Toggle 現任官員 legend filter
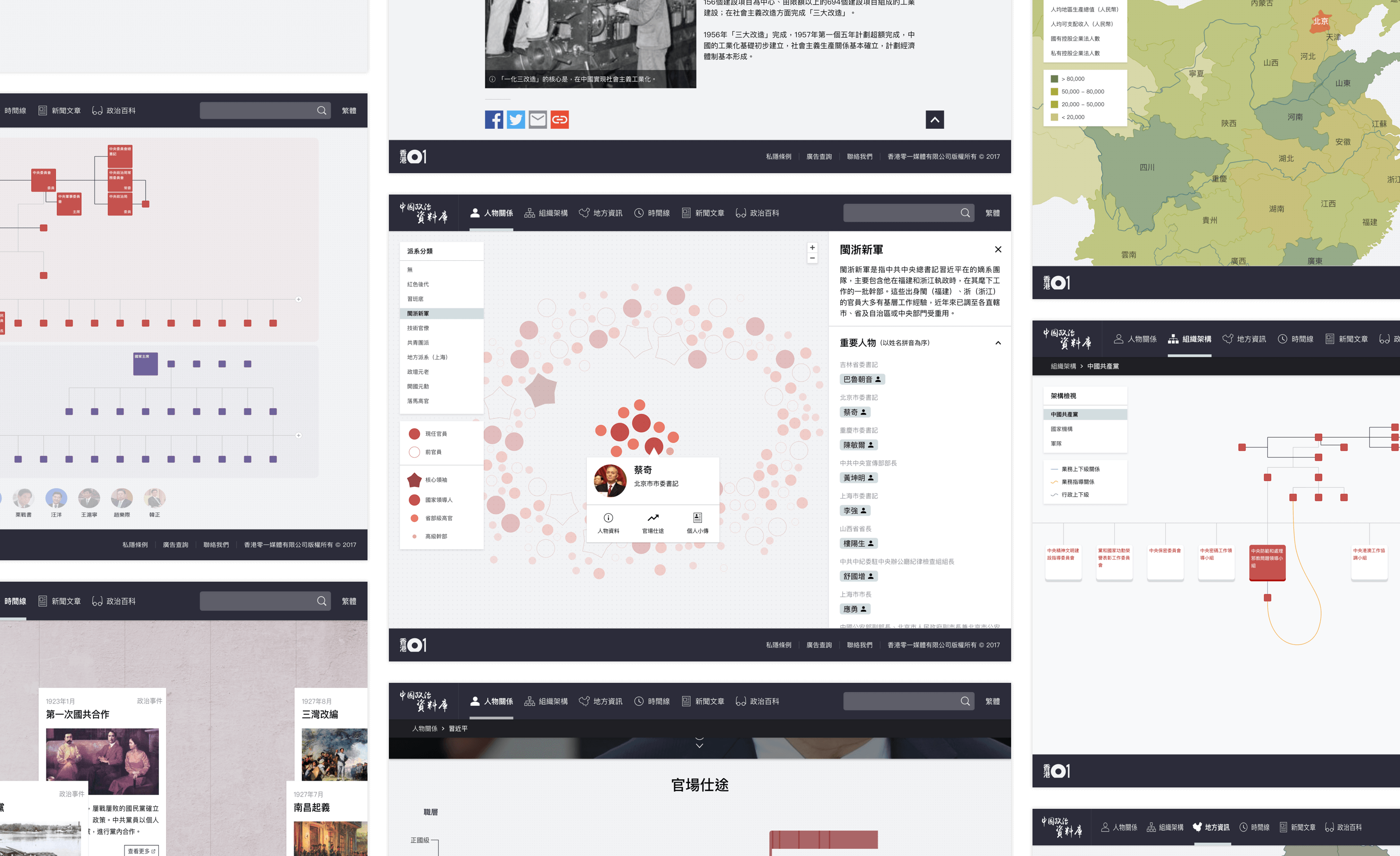1400x856 pixels. click(428, 434)
